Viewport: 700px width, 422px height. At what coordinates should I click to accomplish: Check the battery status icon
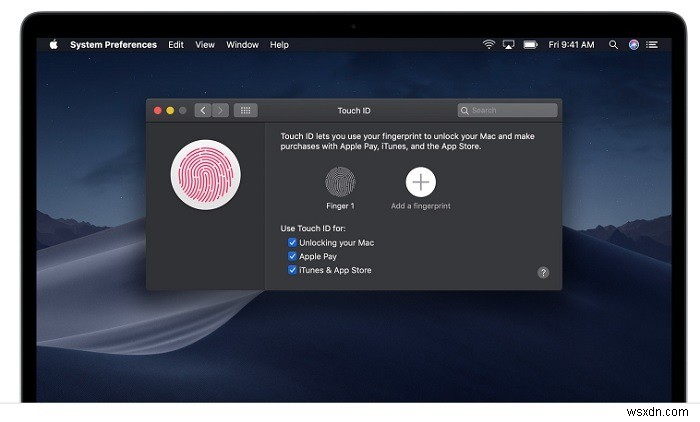coord(530,45)
